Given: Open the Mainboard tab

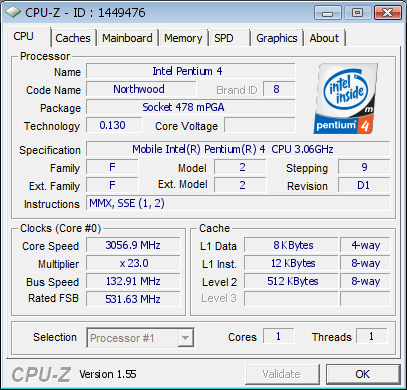Looking at the screenshot, I should pyautogui.click(x=127, y=38).
